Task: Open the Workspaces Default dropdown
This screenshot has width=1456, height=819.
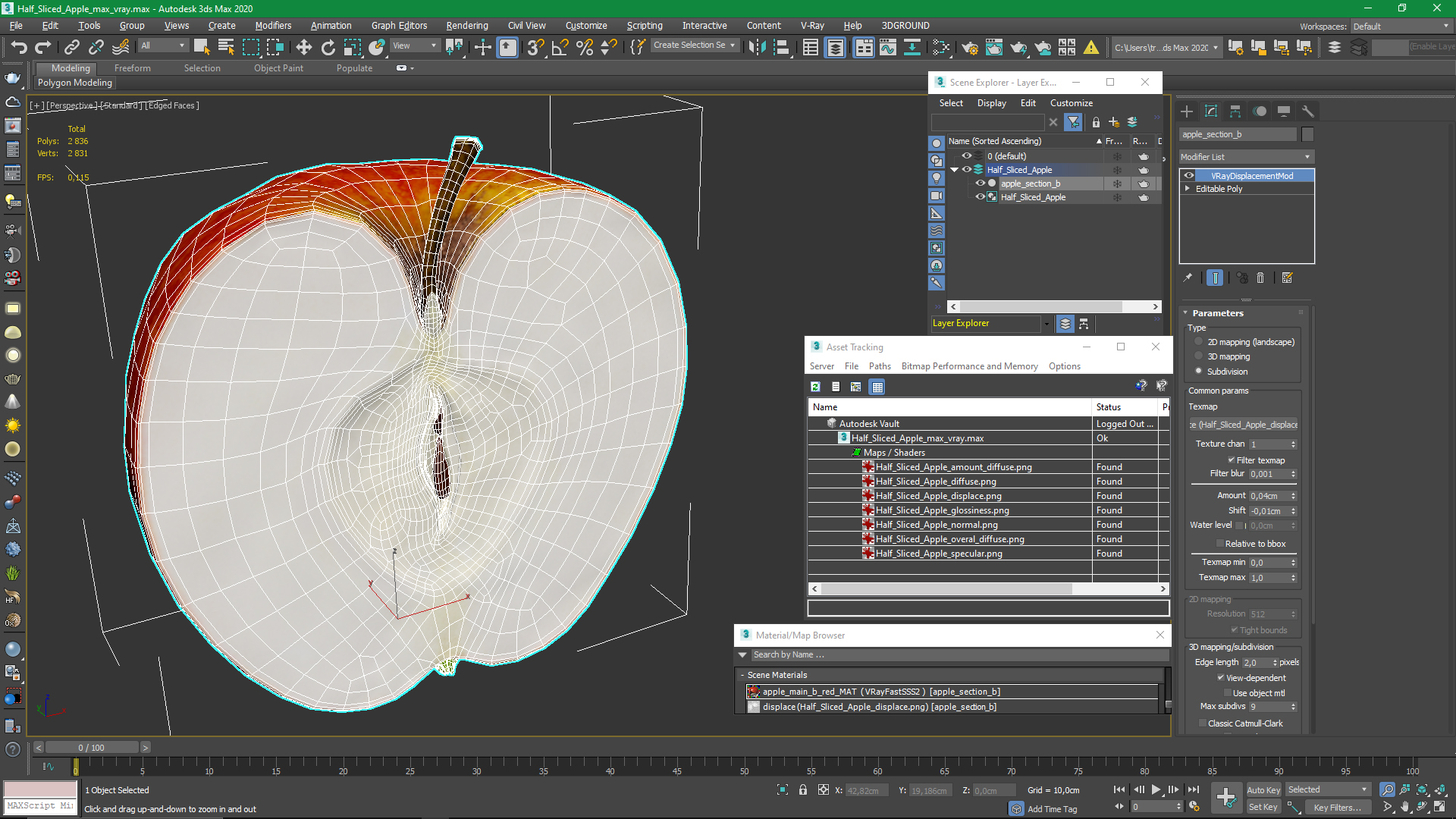Action: pos(1401,27)
